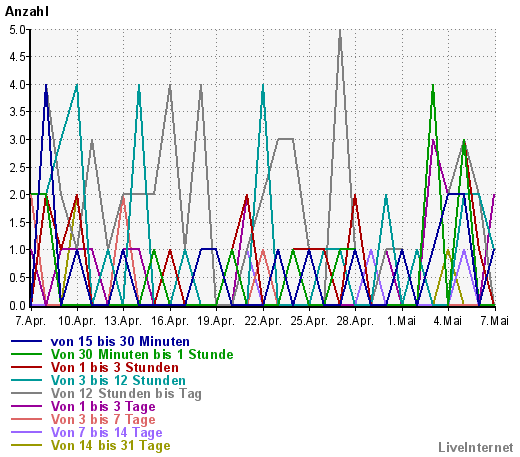
Task: Click green line swatch for 30 Minuten bis 1 Stunde
Action: [x=27, y=354]
